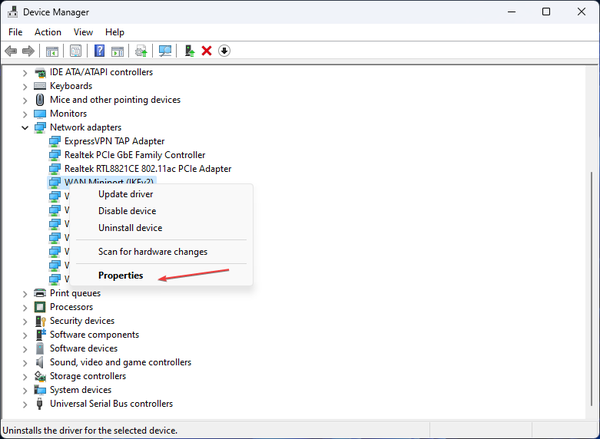600x439 pixels.
Task: Select ExpressVPN TAP Adapter entry
Action: point(114,141)
